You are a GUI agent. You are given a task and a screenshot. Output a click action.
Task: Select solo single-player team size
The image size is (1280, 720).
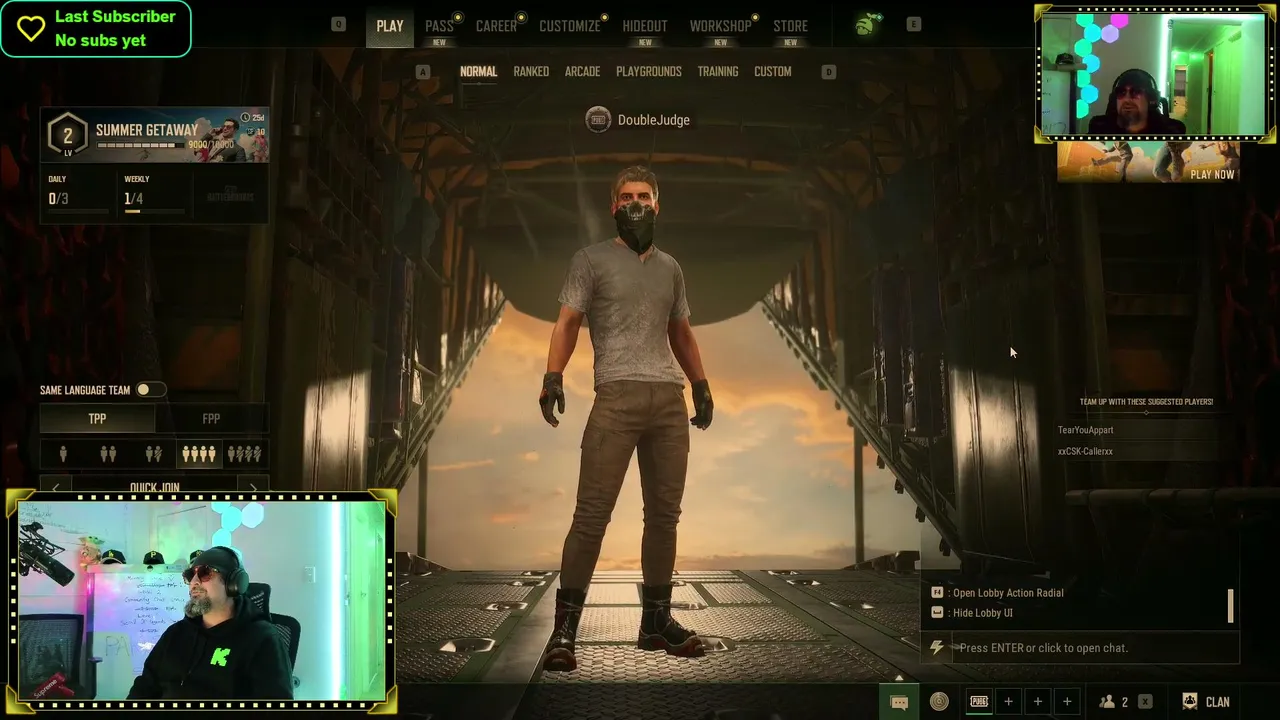[x=63, y=455]
